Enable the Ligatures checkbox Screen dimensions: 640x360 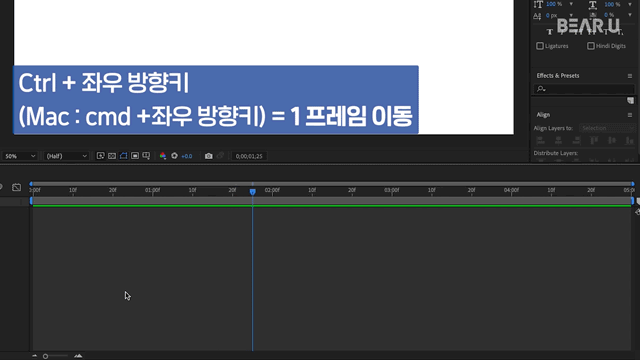[540, 46]
